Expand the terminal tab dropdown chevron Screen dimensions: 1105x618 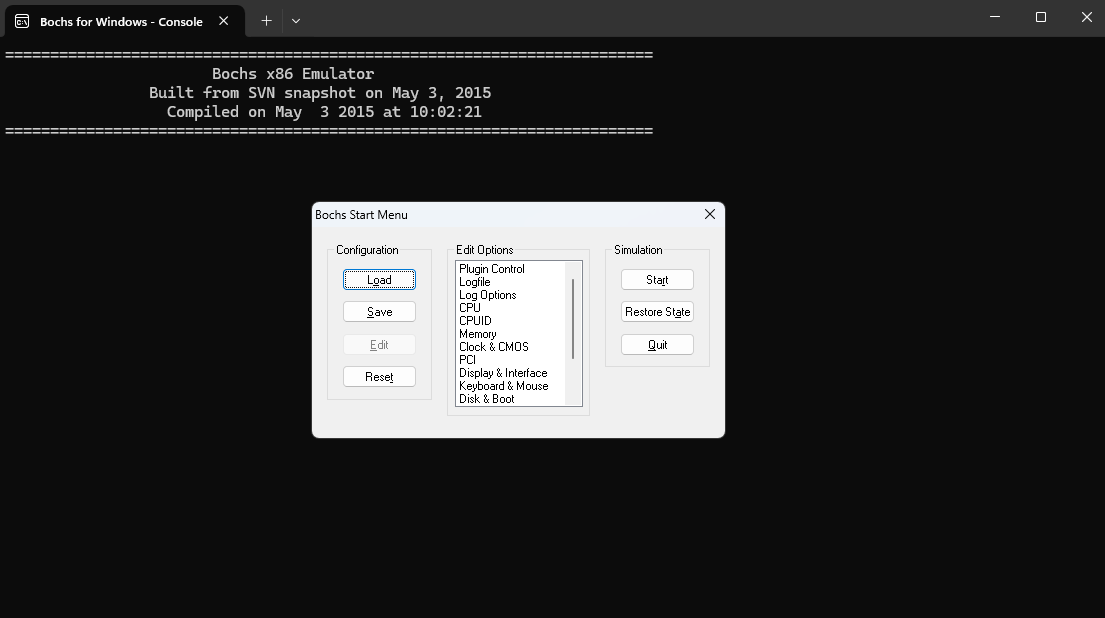coord(296,20)
